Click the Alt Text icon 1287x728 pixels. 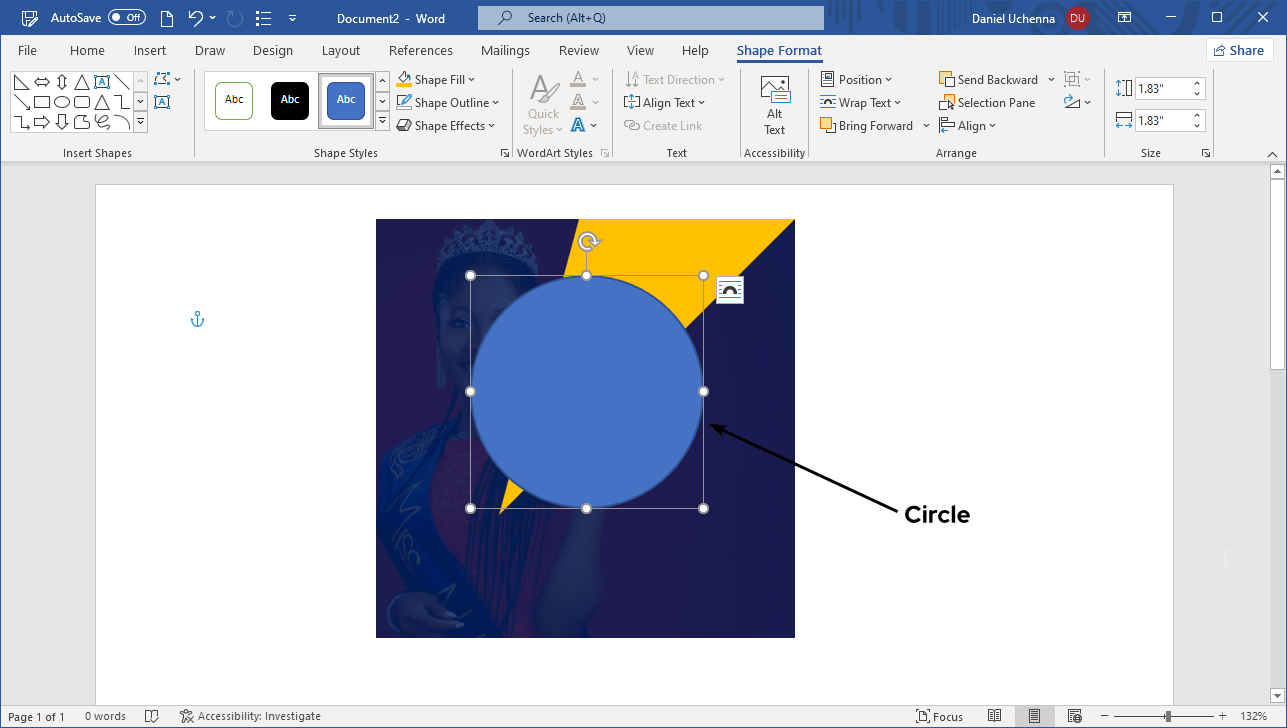(774, 105)
